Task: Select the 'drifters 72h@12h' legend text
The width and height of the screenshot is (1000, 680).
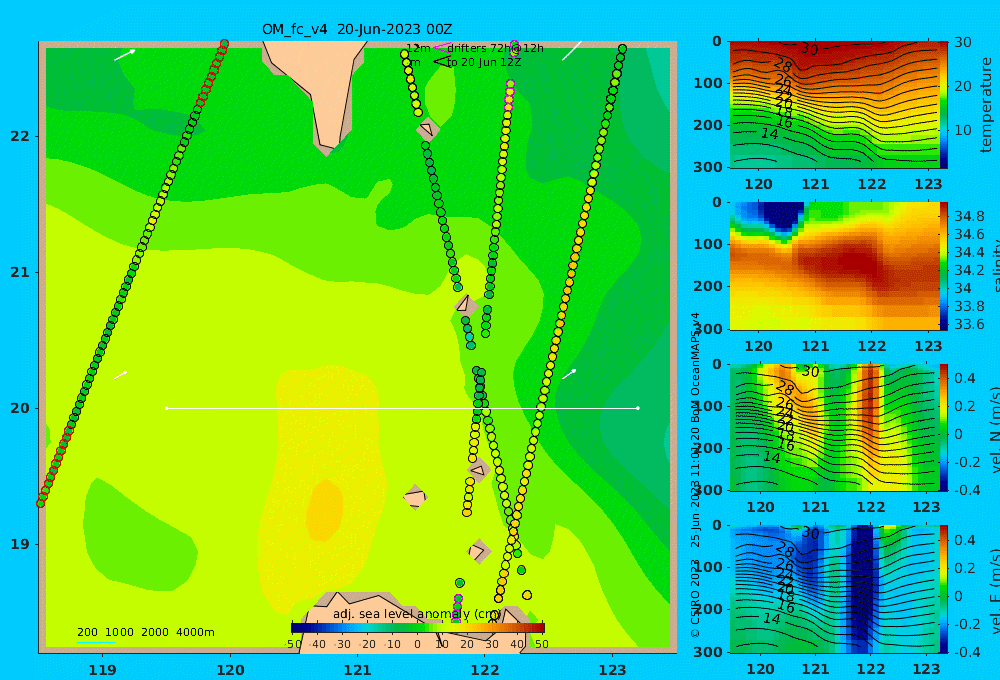Action: tap(495, 48)
